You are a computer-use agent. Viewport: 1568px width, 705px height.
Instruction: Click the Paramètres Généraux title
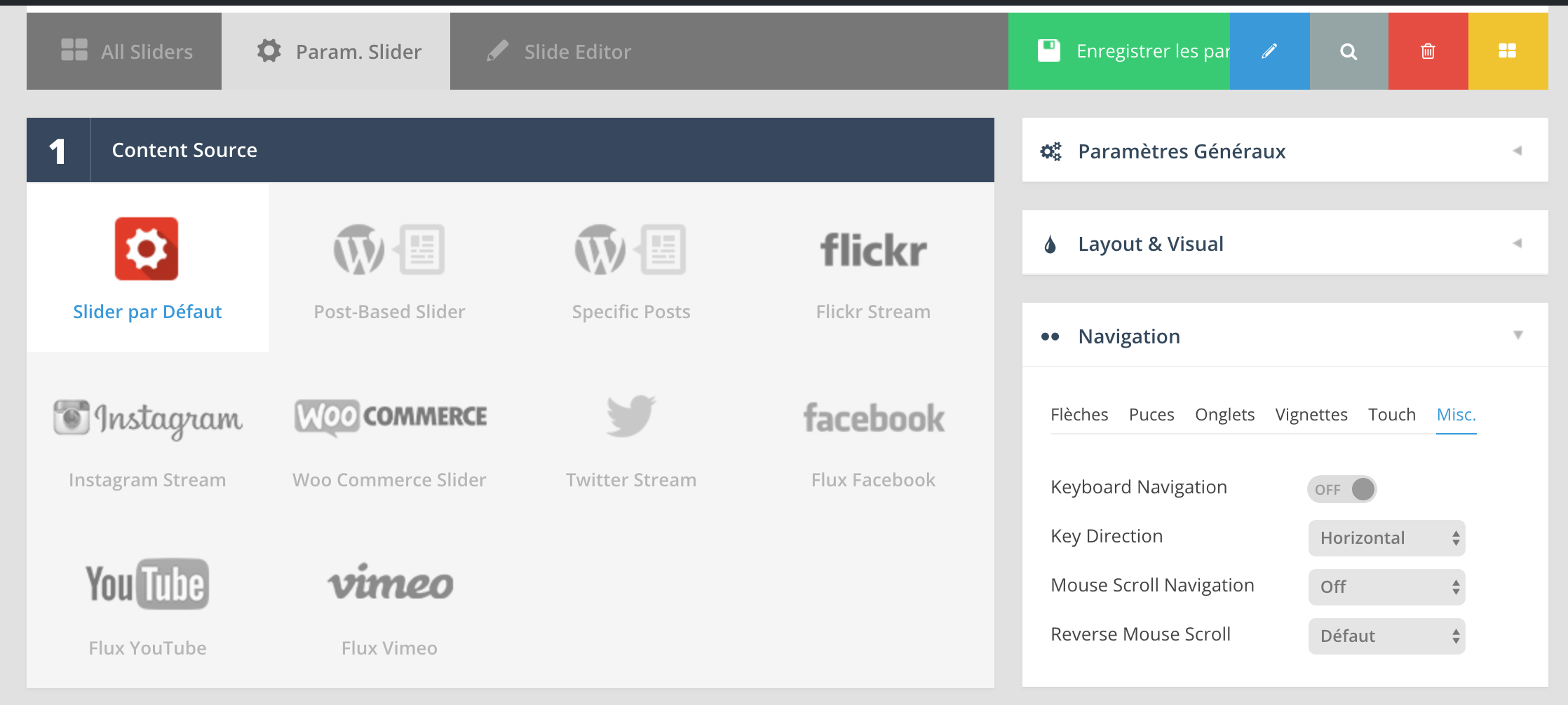click(x=1182, y=151)
